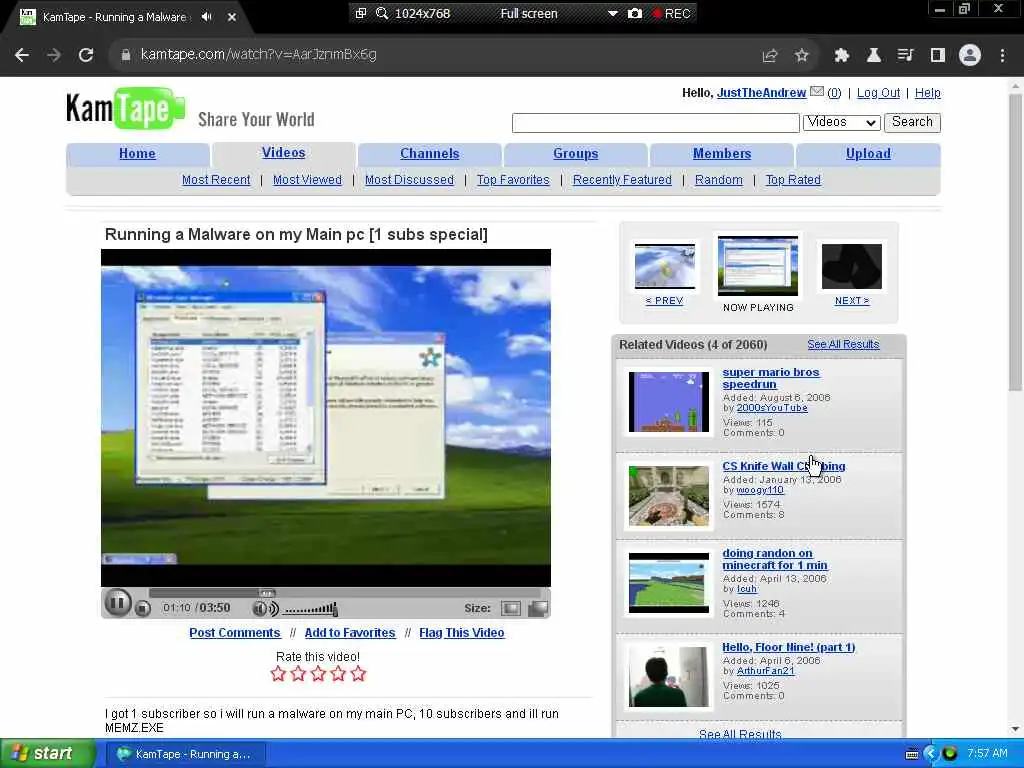Screen dimensions: 1024x768
Task: Click the zoom magnifier icon in recorder bar
Action: coord(382,13)
